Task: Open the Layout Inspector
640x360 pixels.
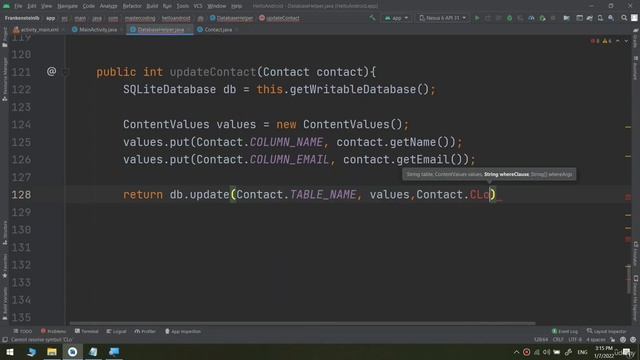Action: (x=607, y=331)
